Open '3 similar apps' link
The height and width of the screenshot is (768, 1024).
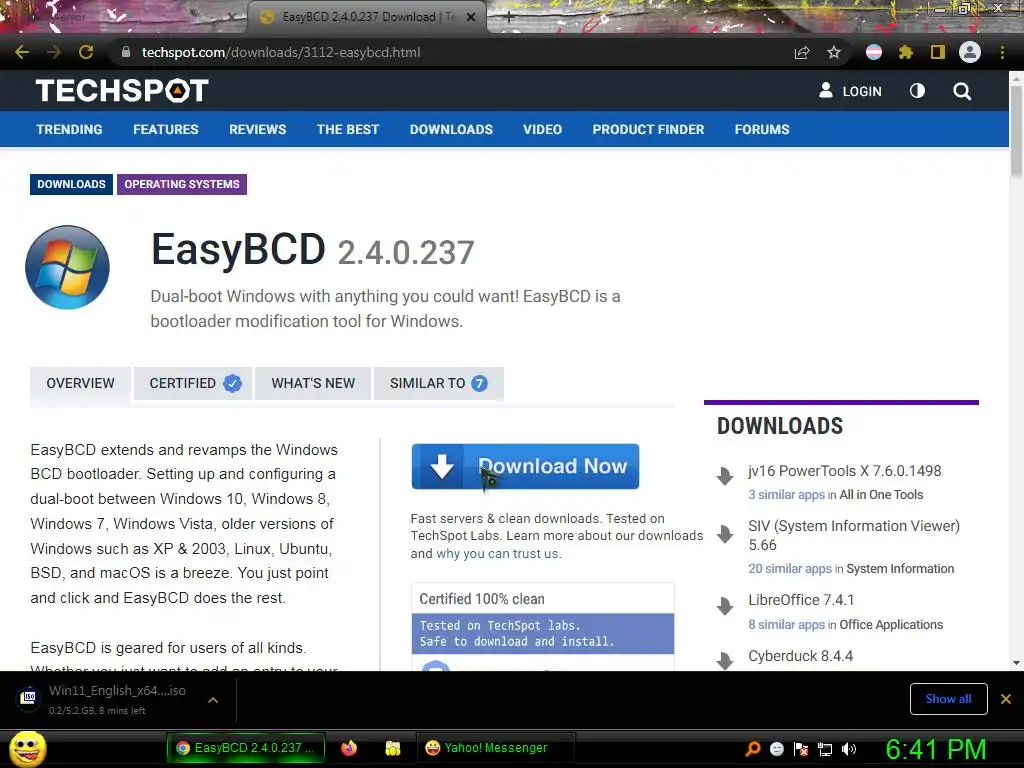tap(786, 495)
